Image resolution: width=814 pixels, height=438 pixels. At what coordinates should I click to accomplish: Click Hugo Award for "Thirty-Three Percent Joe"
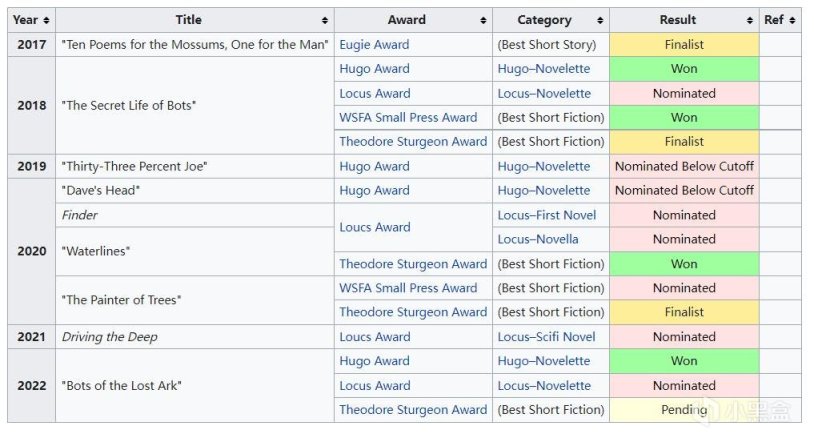[374, 166]
